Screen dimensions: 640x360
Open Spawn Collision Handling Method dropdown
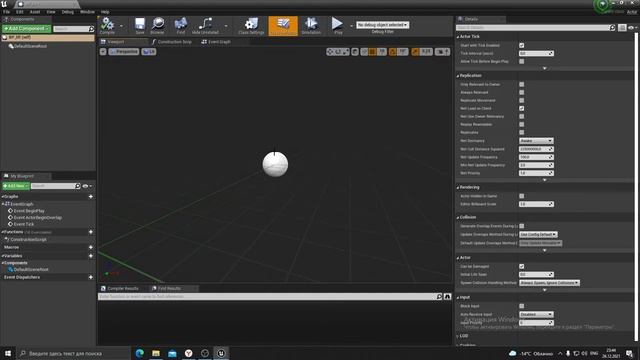point(549,283)
